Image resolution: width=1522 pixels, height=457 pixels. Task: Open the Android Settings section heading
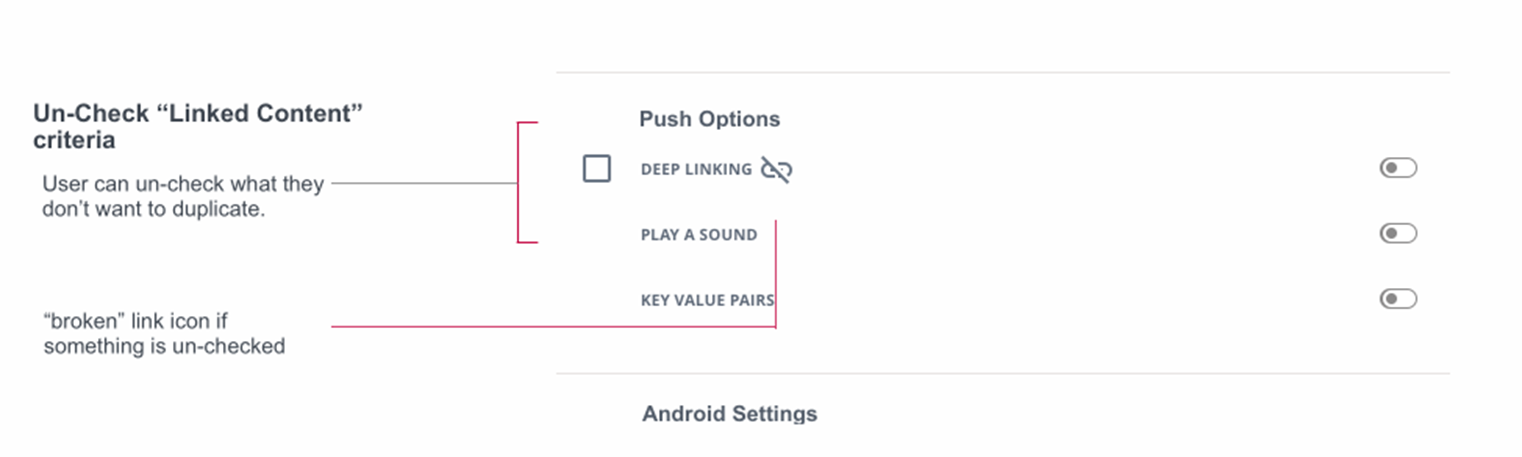729,414
